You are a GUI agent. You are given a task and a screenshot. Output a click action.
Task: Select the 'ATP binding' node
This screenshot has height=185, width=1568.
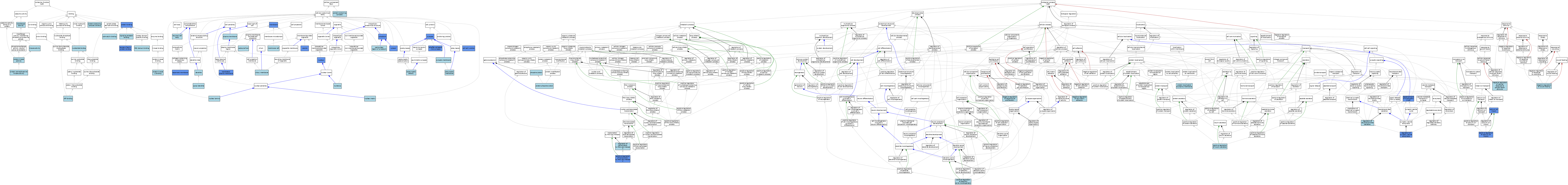coord(68,99)
